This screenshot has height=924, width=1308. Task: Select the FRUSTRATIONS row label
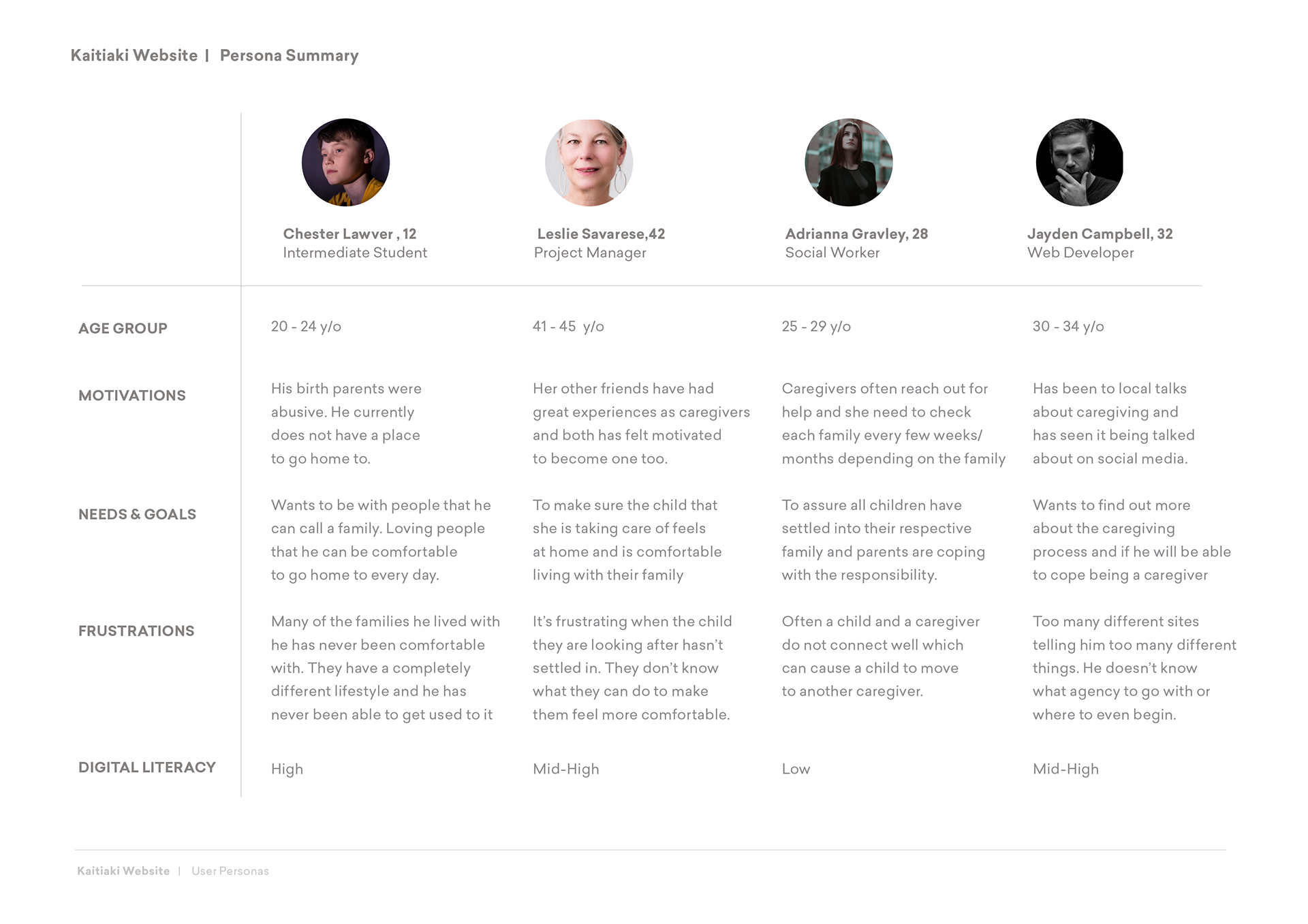coord(136,631)
